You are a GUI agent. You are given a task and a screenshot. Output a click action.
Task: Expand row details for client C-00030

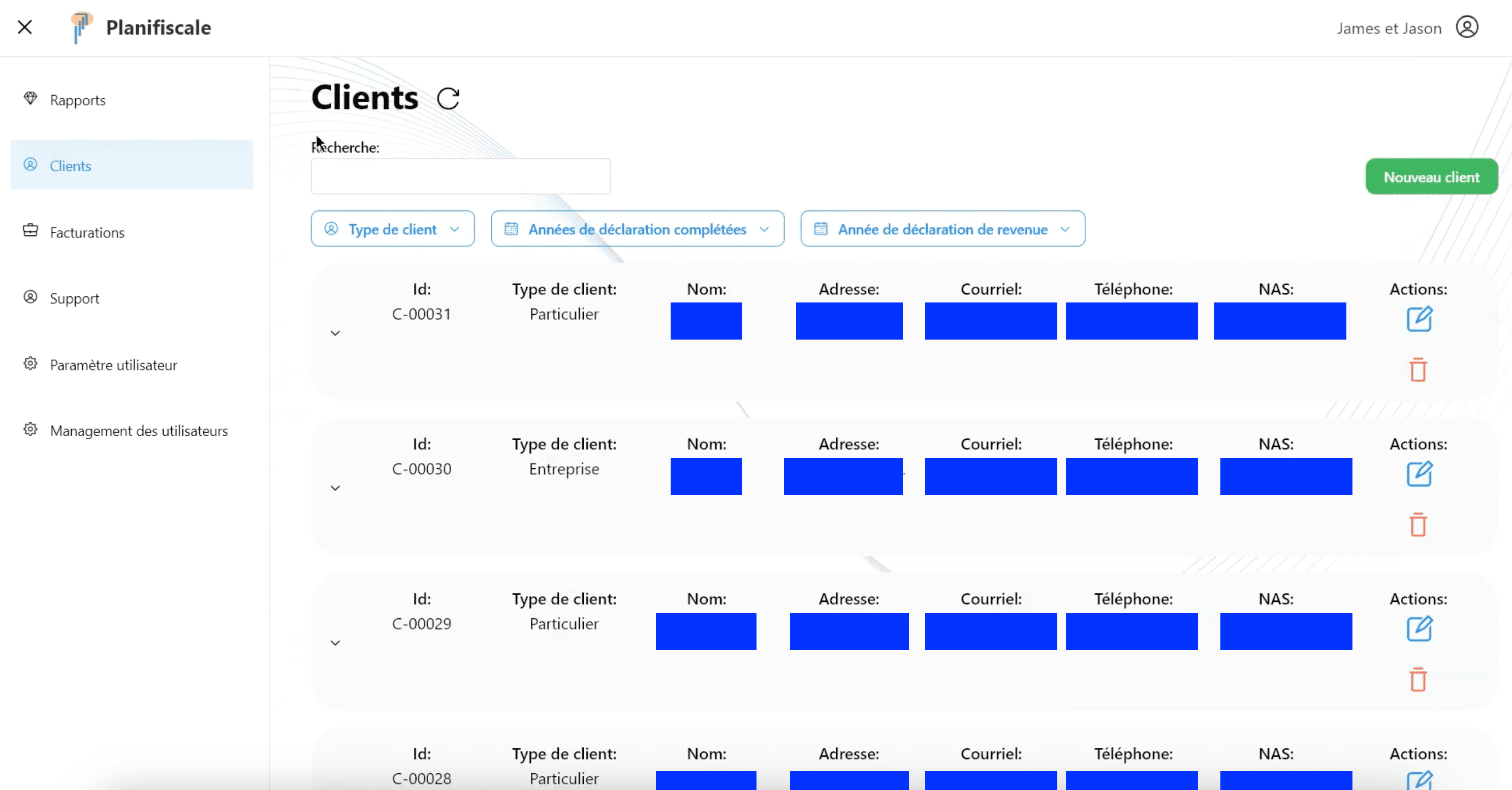[x=335, y=488]
